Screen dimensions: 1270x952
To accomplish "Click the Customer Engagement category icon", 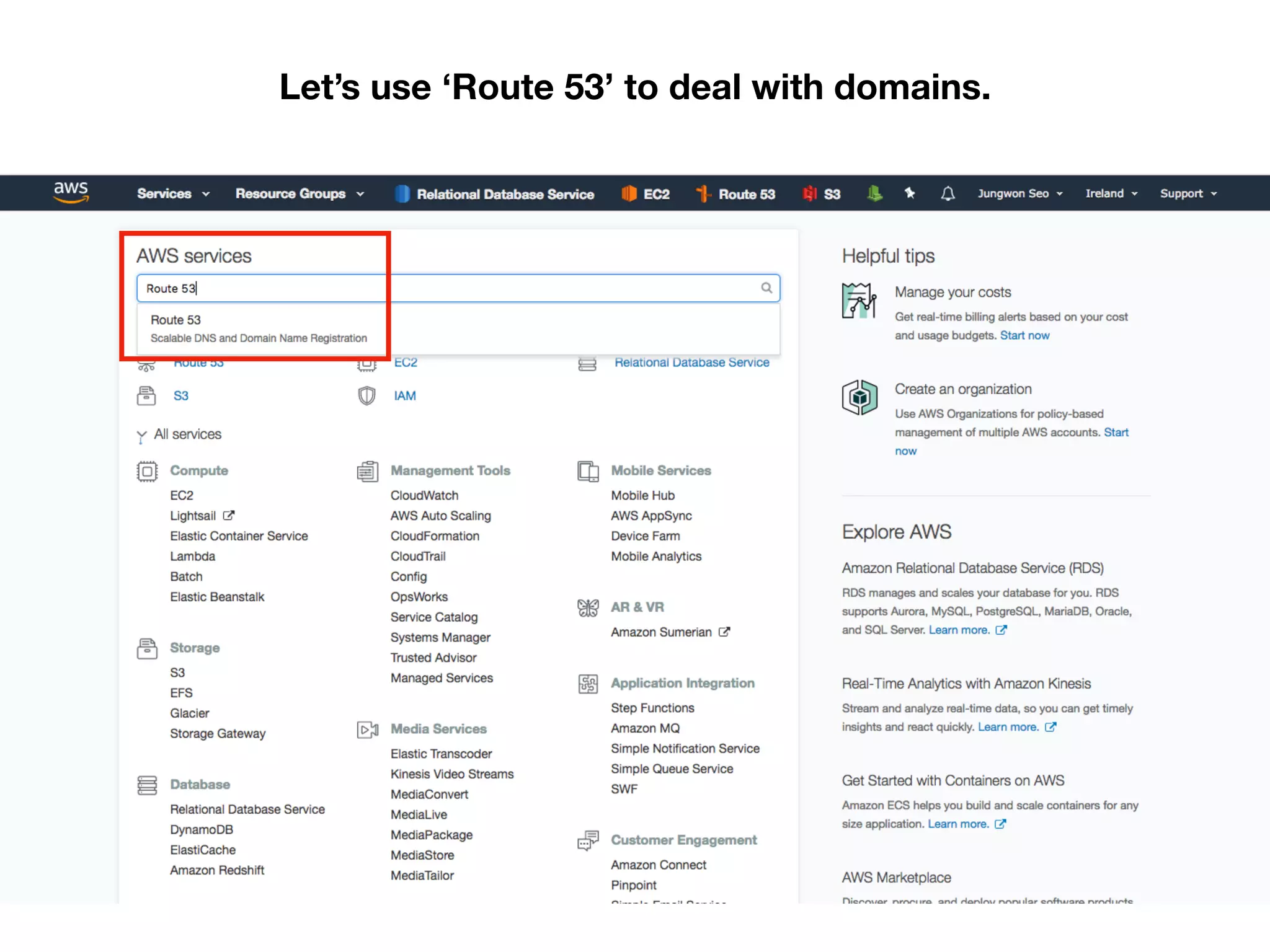I will pos(588,841).
